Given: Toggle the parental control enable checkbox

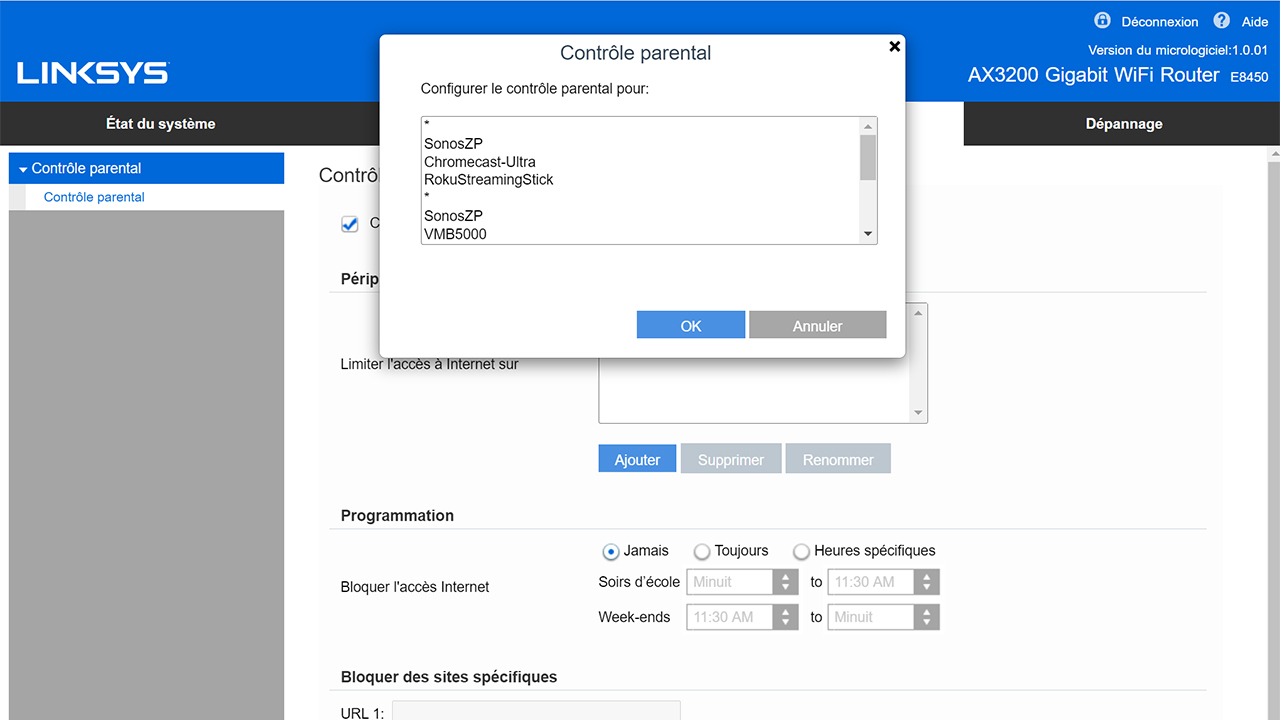Looking at the screenshot, I should point(349,224).
